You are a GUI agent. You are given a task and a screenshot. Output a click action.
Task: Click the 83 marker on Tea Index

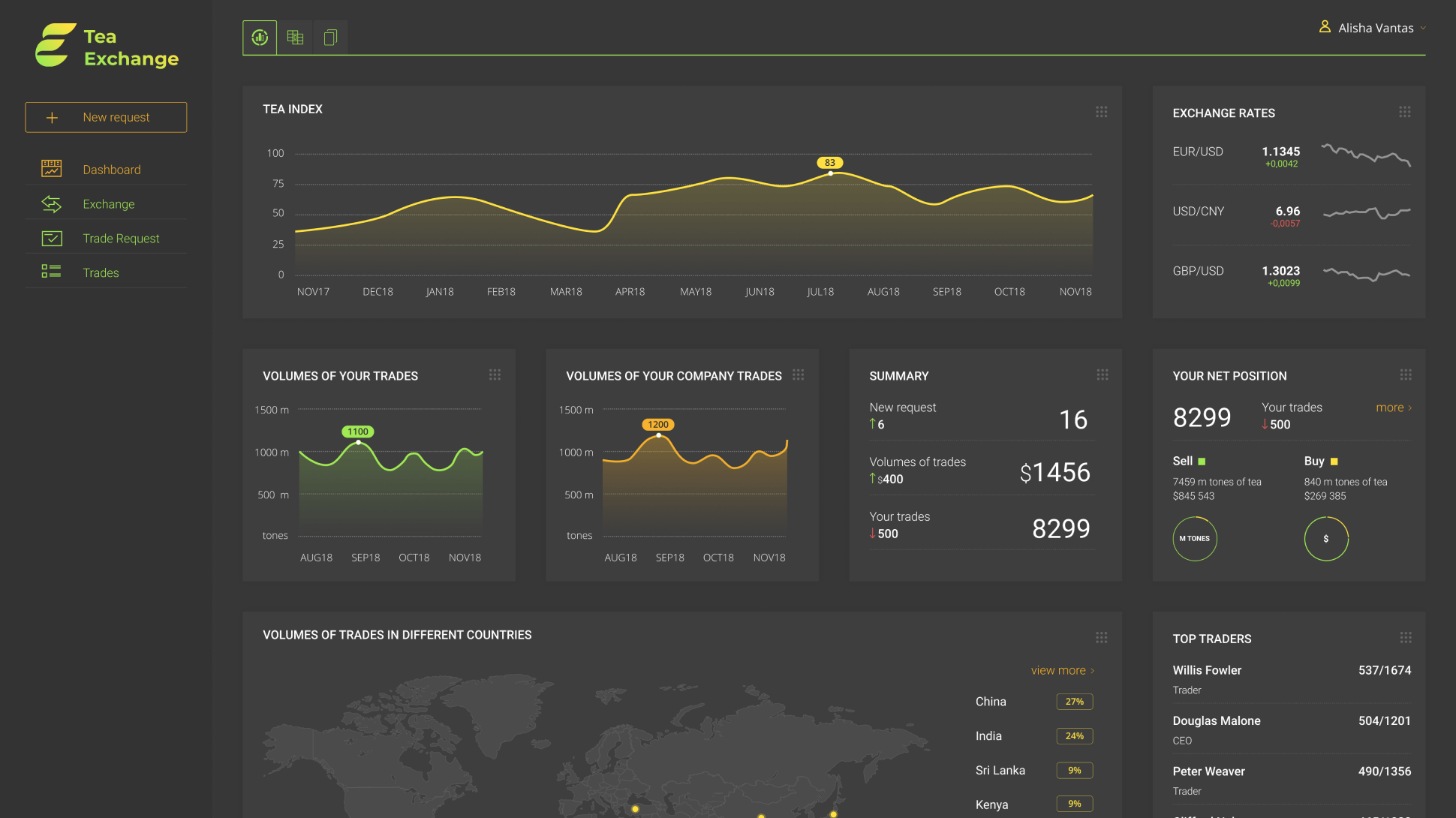point(829,163)
